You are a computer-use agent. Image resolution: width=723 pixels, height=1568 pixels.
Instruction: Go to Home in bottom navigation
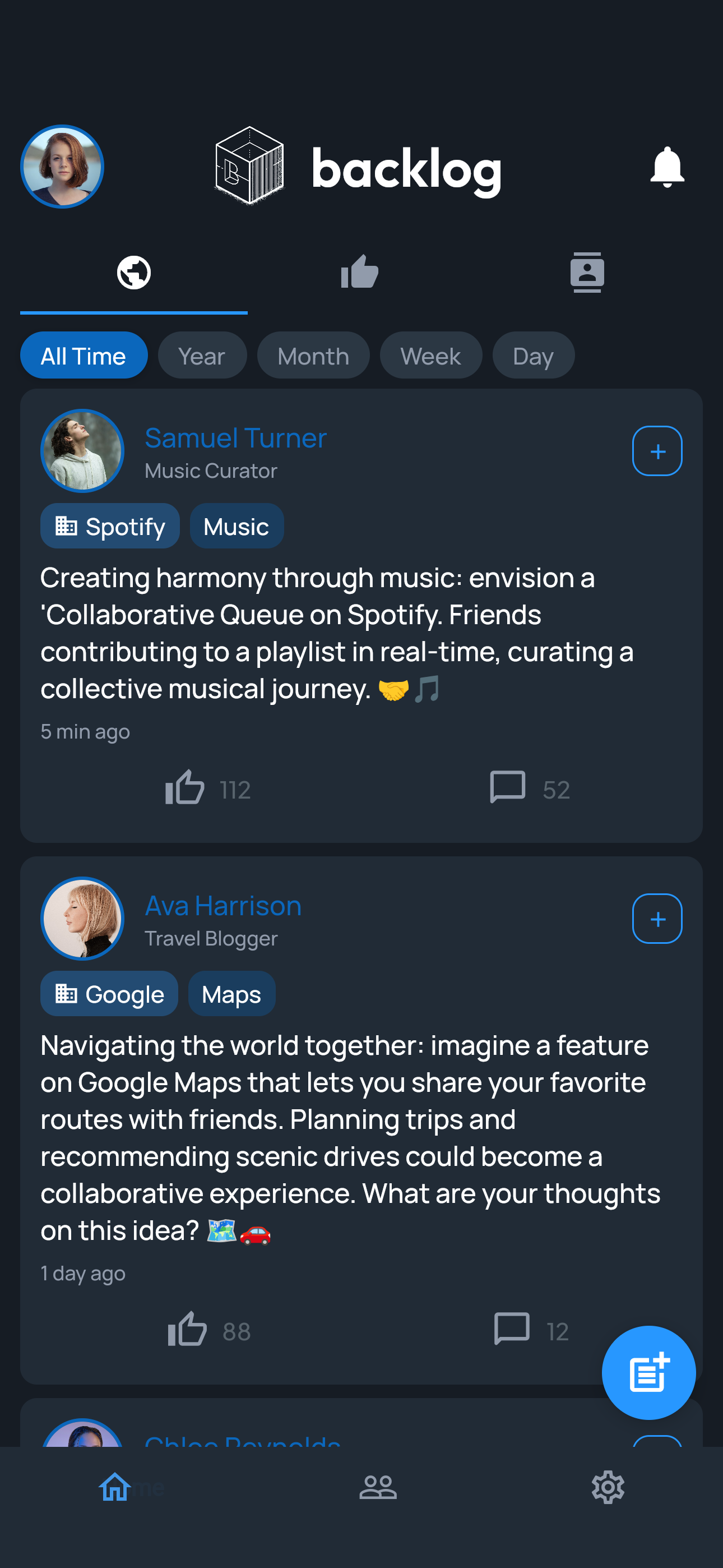(115, 1487)
